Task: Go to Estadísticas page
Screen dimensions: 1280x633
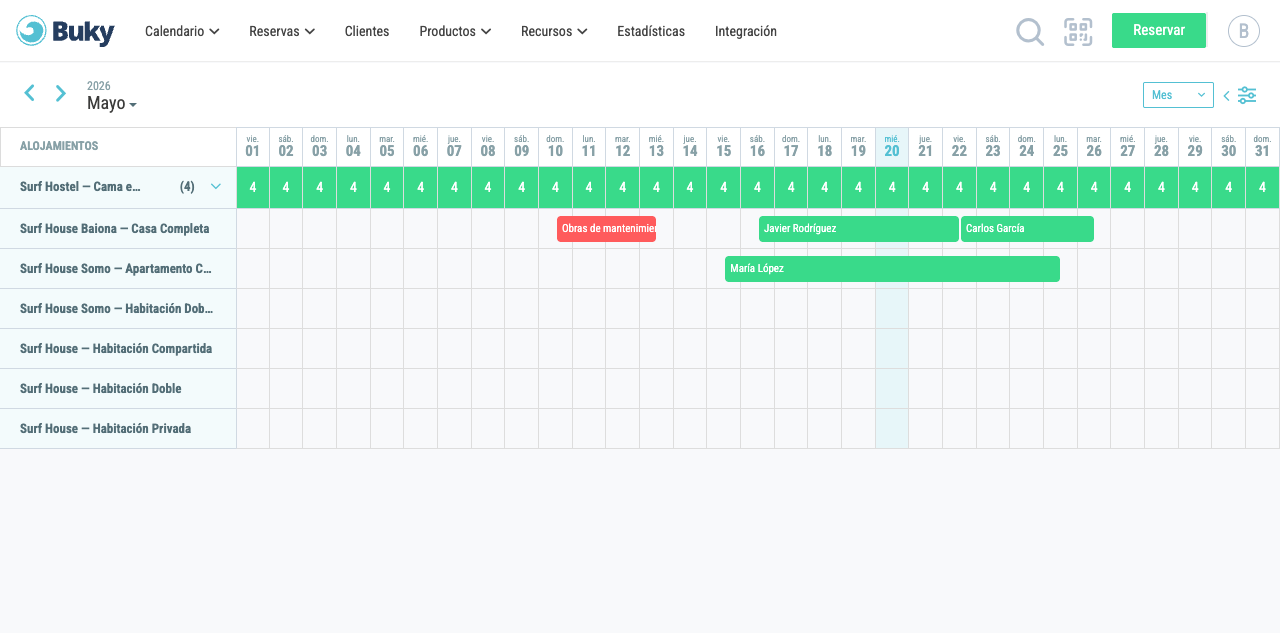Action: (651, 31)
